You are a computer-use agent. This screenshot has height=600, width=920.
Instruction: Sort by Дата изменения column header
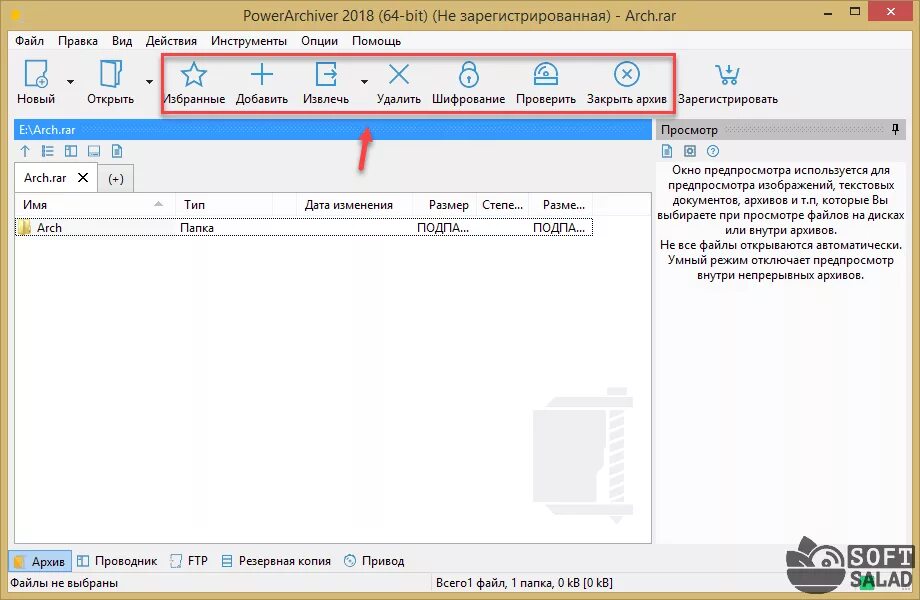(354, 205)
